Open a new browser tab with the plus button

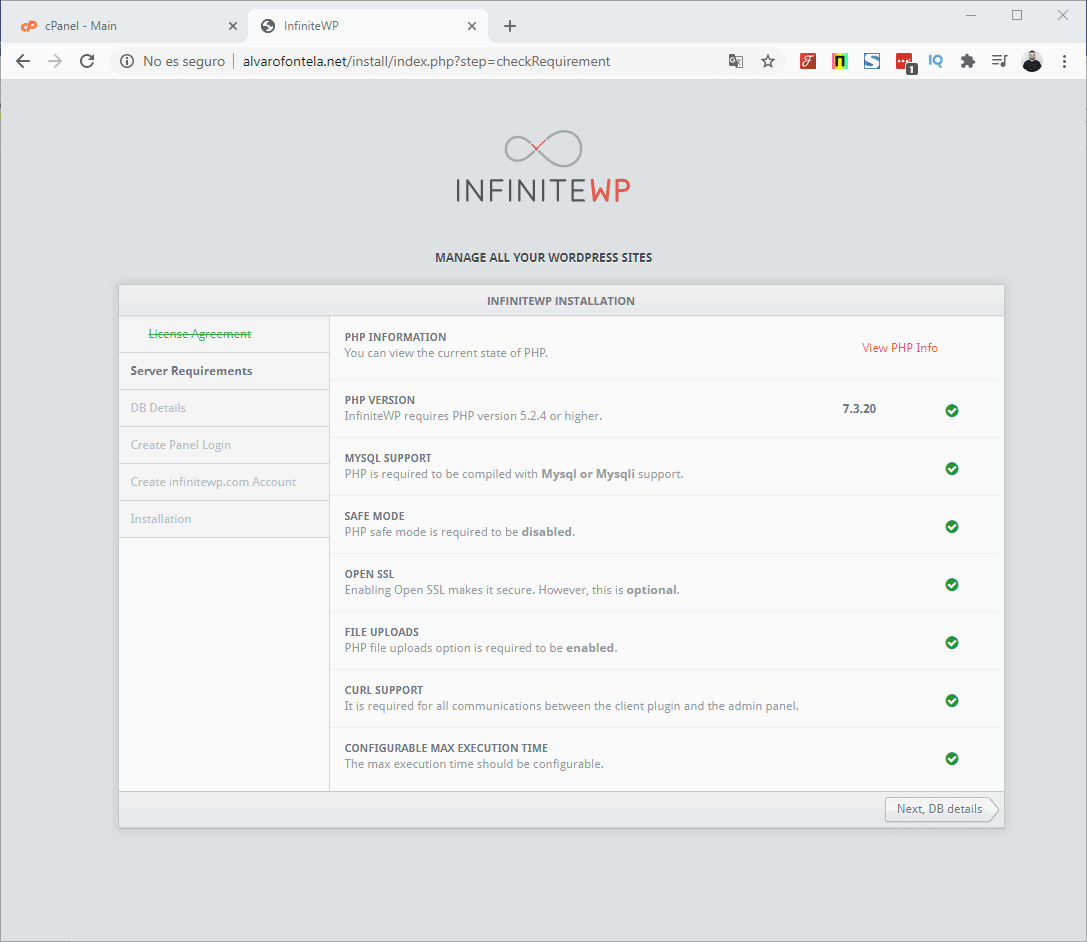[x=510, y=25]
